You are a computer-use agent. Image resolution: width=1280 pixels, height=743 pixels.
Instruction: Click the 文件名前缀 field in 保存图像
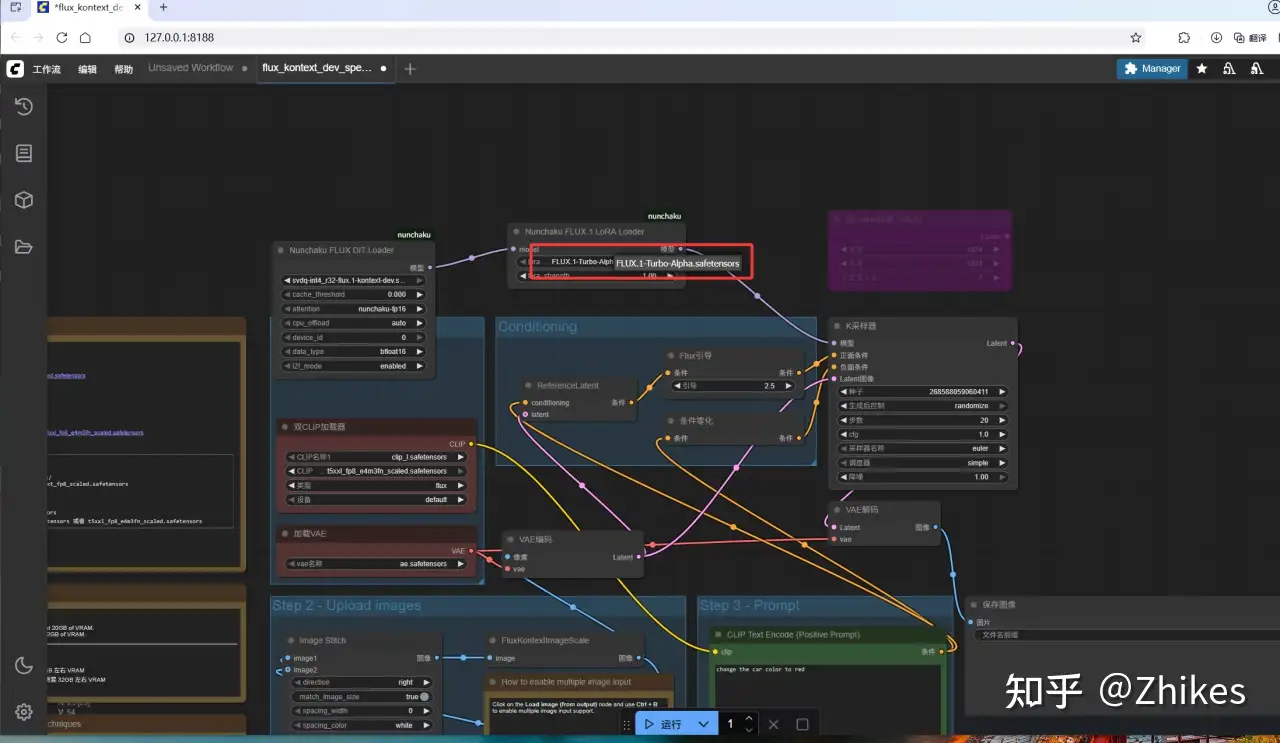coord(1124,635)
